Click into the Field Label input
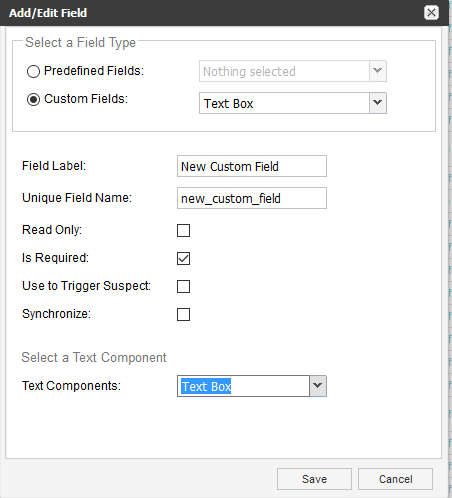This screenshot has width=452, height=498. click(x=252, y=166)
